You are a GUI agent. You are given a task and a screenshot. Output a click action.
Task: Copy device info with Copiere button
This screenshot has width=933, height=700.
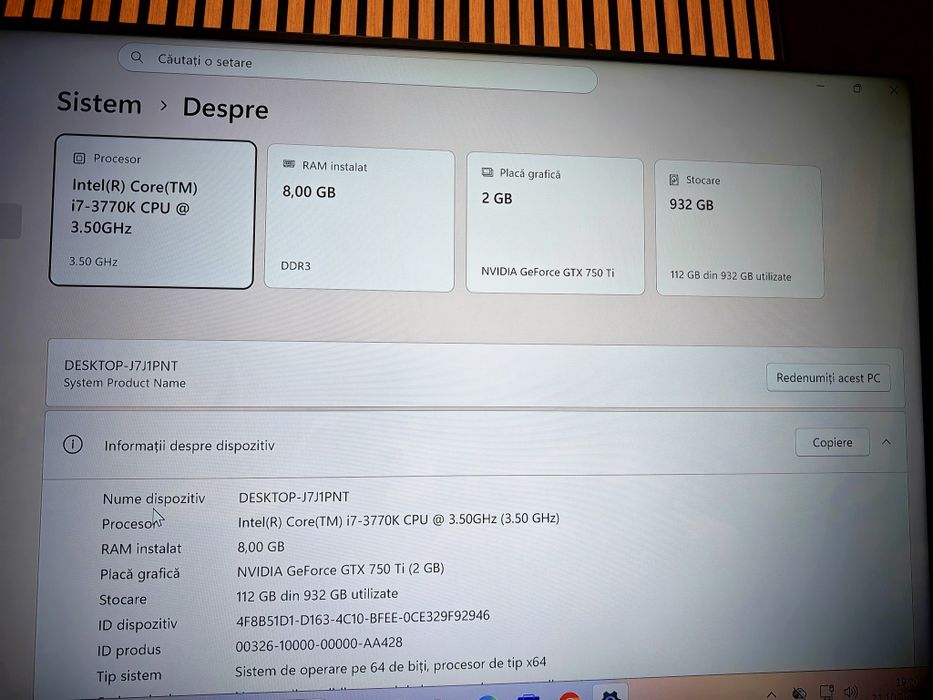coord(832,442)
